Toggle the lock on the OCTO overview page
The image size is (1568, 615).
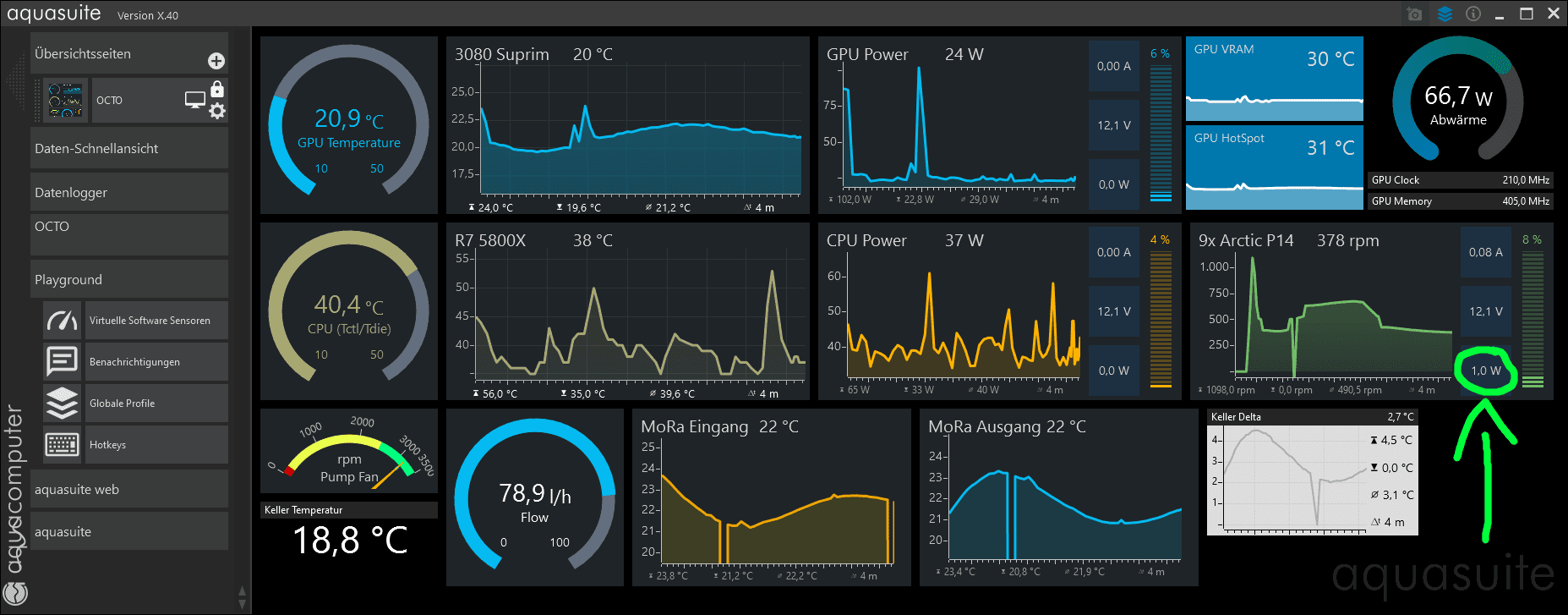pyautogui.click(x=217, y=89)
